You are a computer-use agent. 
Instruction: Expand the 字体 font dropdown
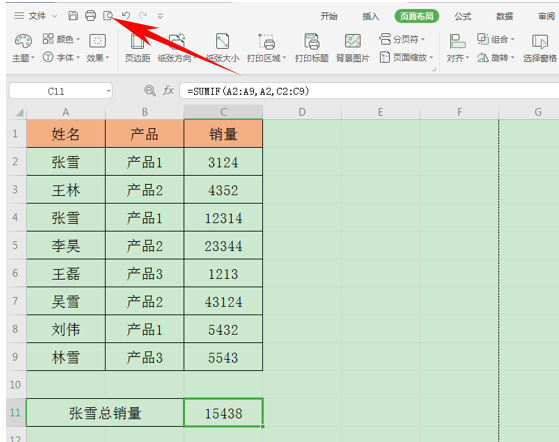61,57
